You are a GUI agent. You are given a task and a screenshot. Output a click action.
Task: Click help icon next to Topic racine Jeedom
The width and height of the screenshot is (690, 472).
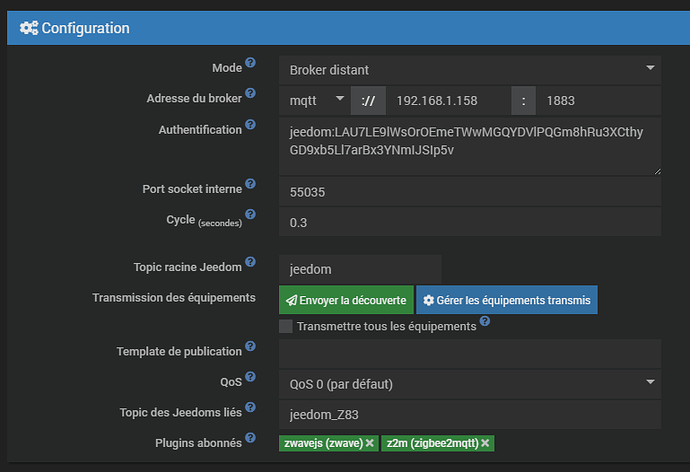(251, 264)
